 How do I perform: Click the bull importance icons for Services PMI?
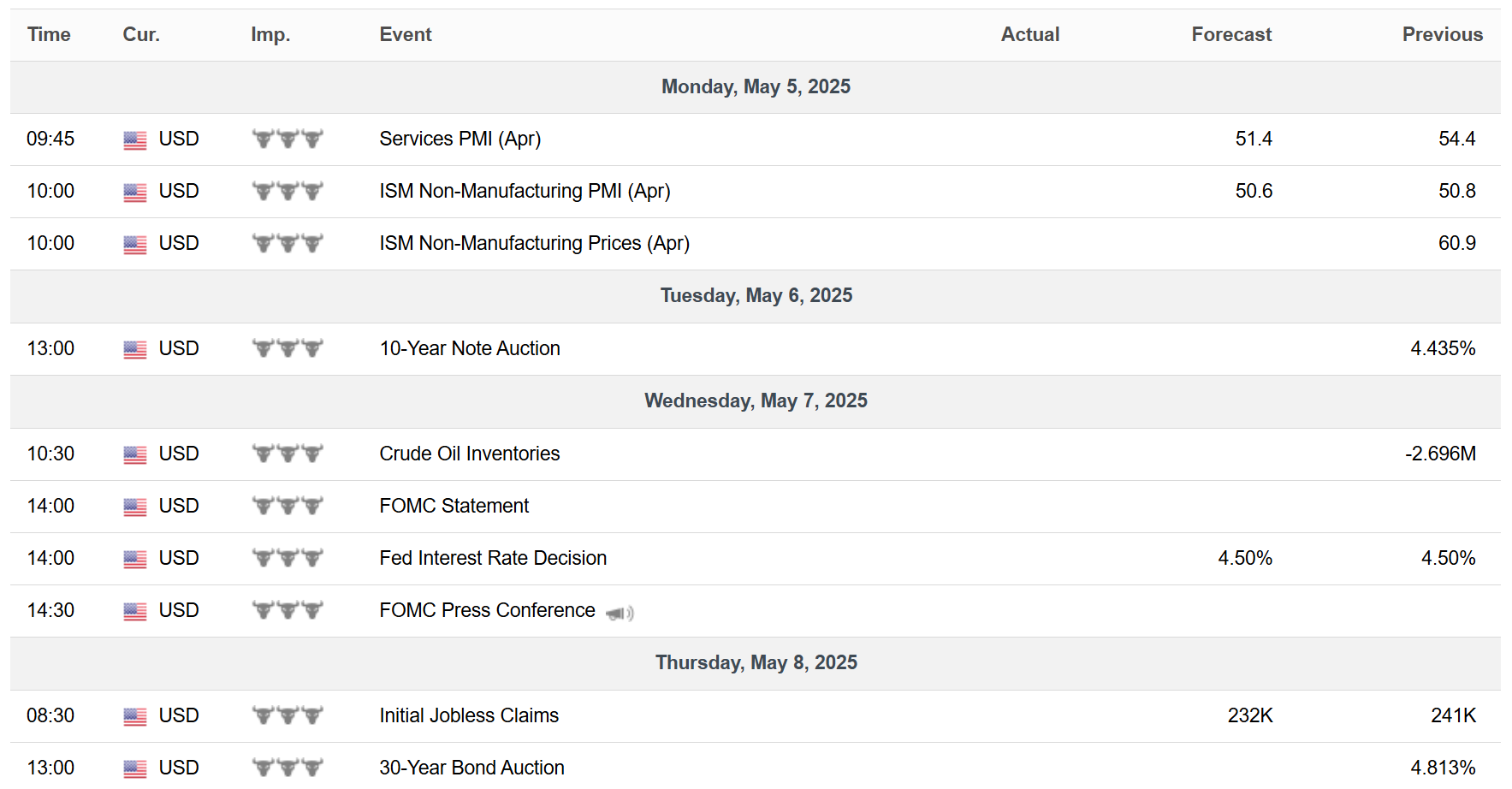point(288,139)
